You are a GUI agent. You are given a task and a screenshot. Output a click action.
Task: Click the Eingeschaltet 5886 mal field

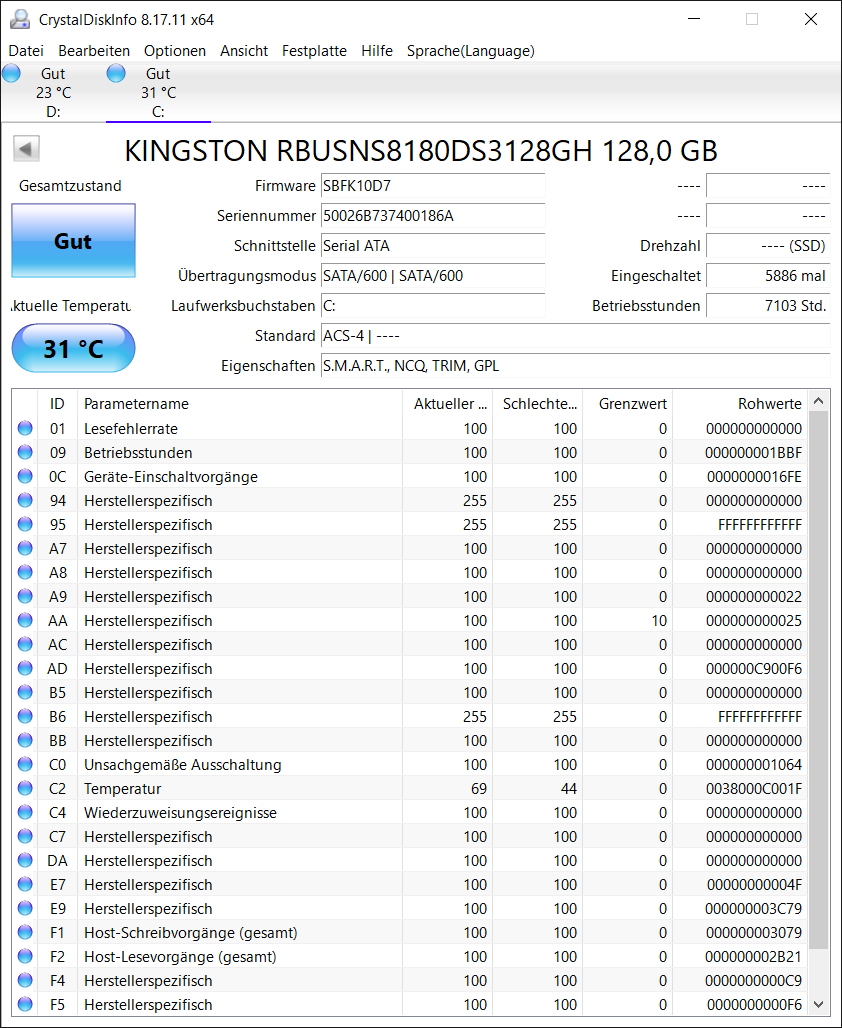(768, 276)
